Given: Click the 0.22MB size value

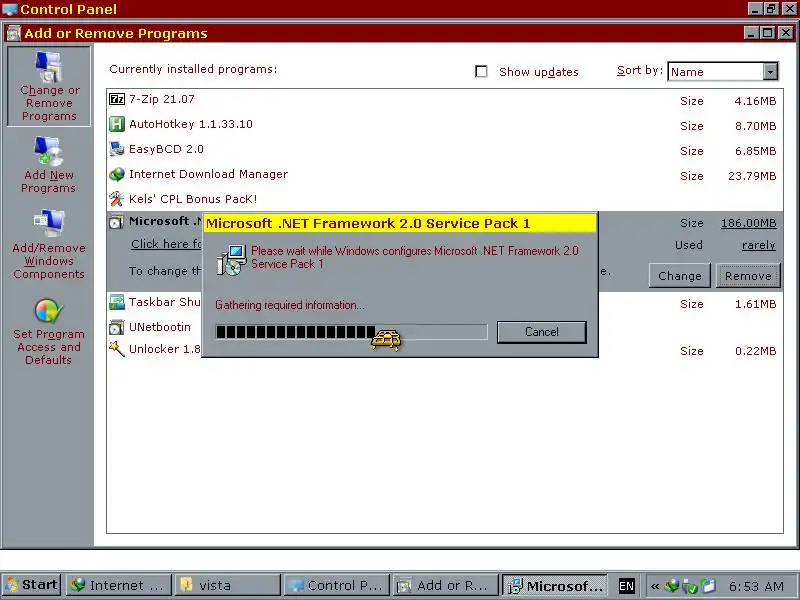Looking at the screenshot, I should [x=756, y=351].
